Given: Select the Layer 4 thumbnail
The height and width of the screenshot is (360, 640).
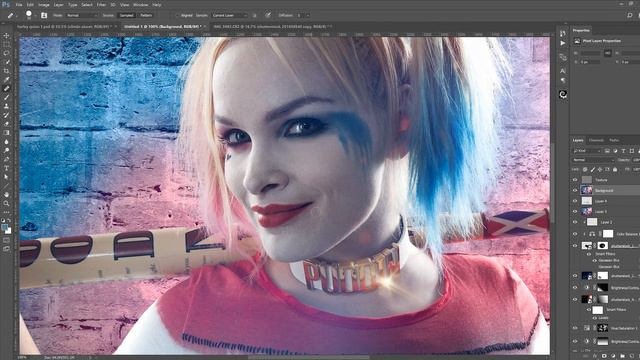Looking at the screenshot, I should pyautogui.click(x=587, y=201).
